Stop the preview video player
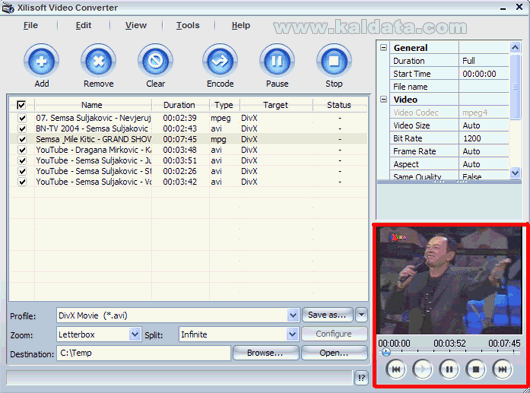The width and height of the screenshot is (530, 393). [x=476, y=369]
